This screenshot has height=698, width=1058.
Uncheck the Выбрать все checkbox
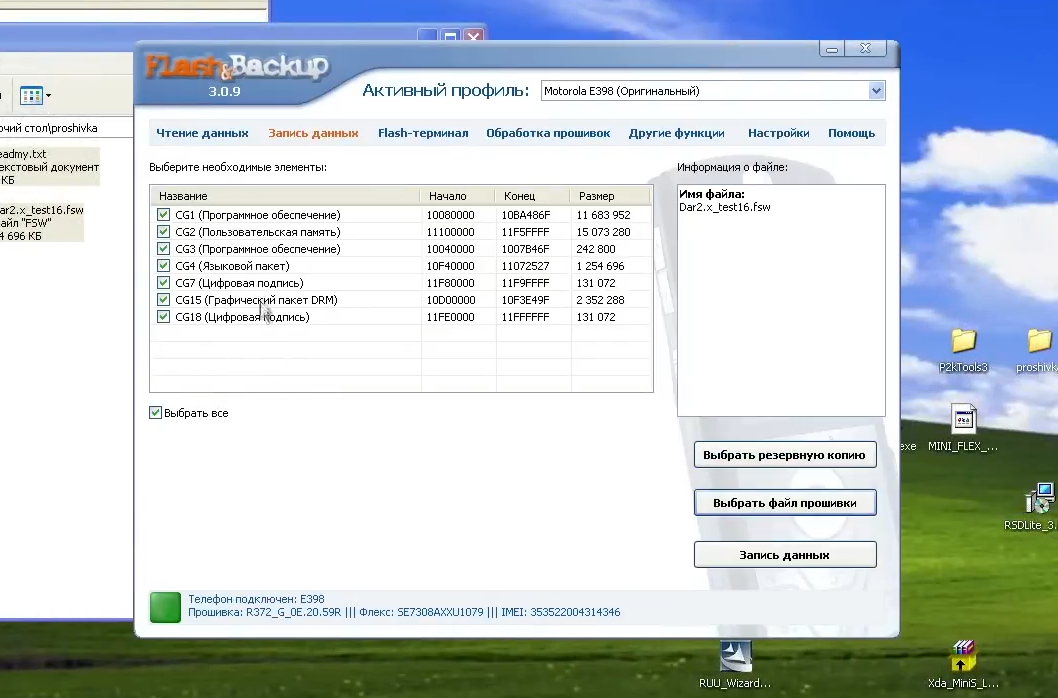[x=156, y=413]
